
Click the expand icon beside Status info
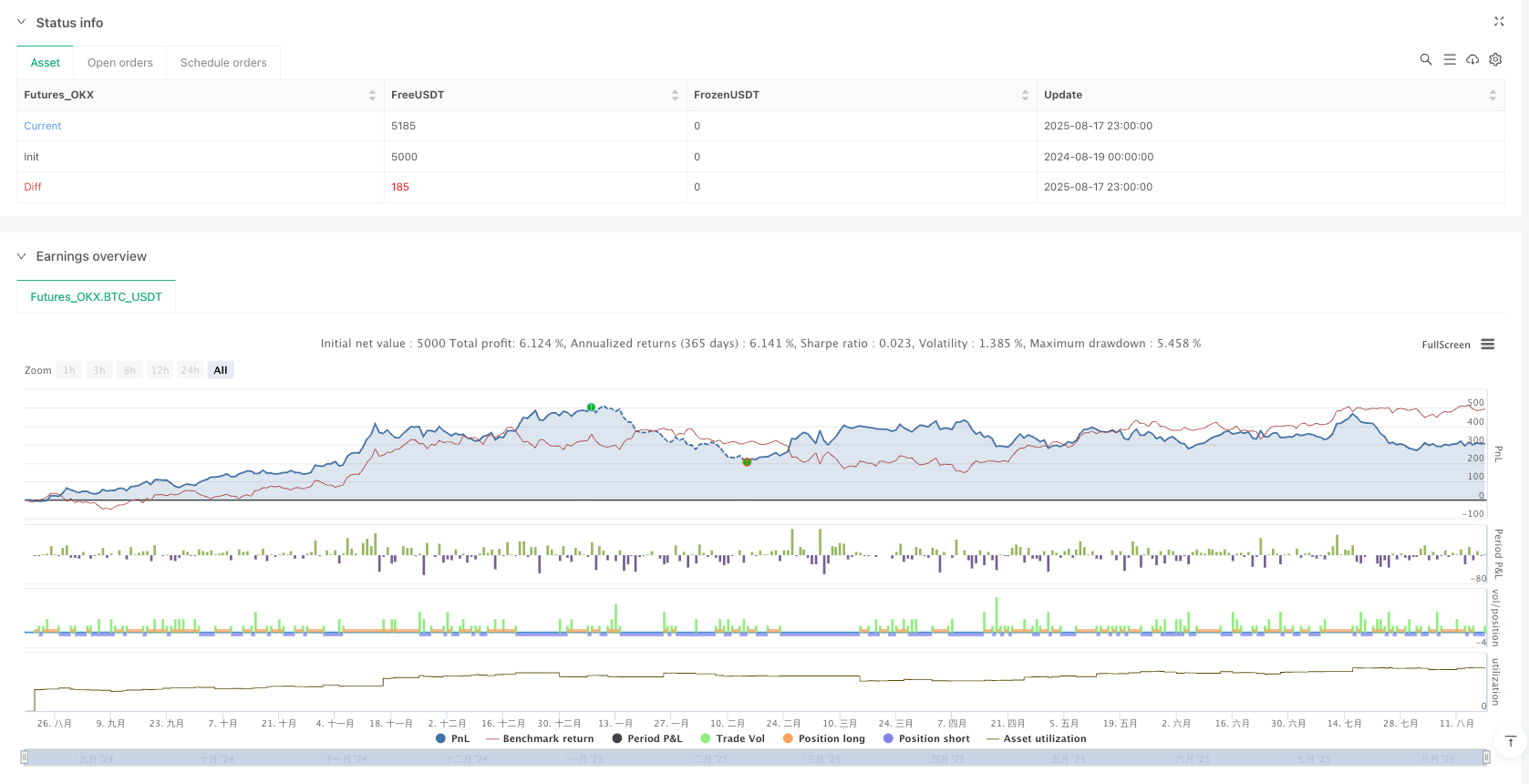tap(1498, 21)
